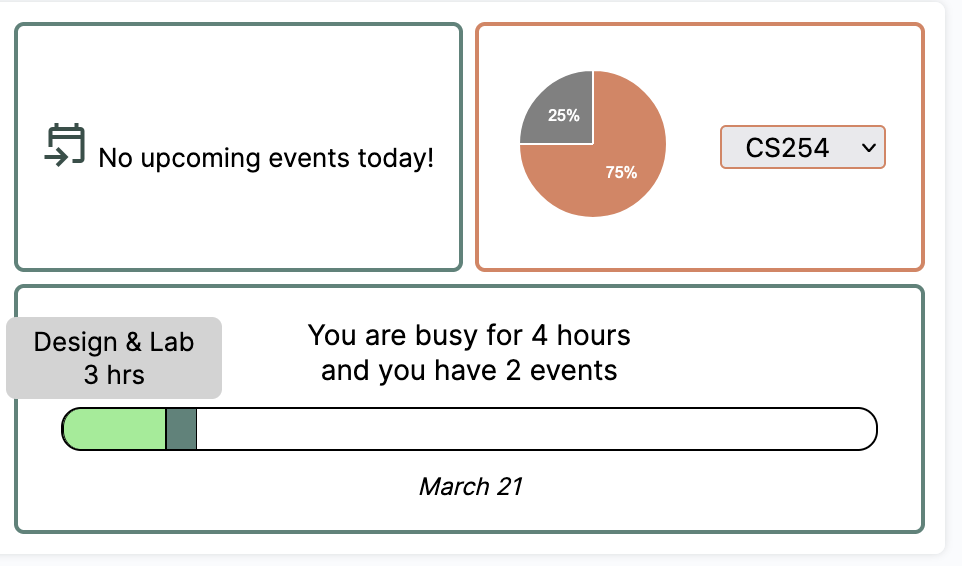
Task: Click the empty white portion of the busy bar
Action: point(530,429)
